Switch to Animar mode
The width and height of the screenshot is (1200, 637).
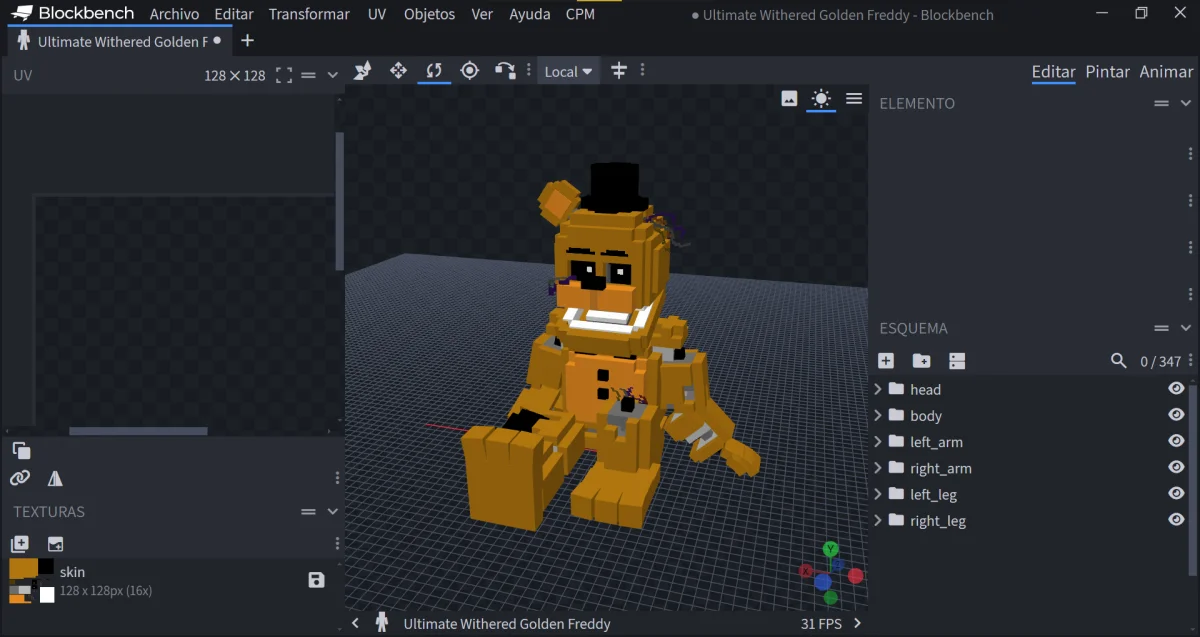click(1166, 71)
